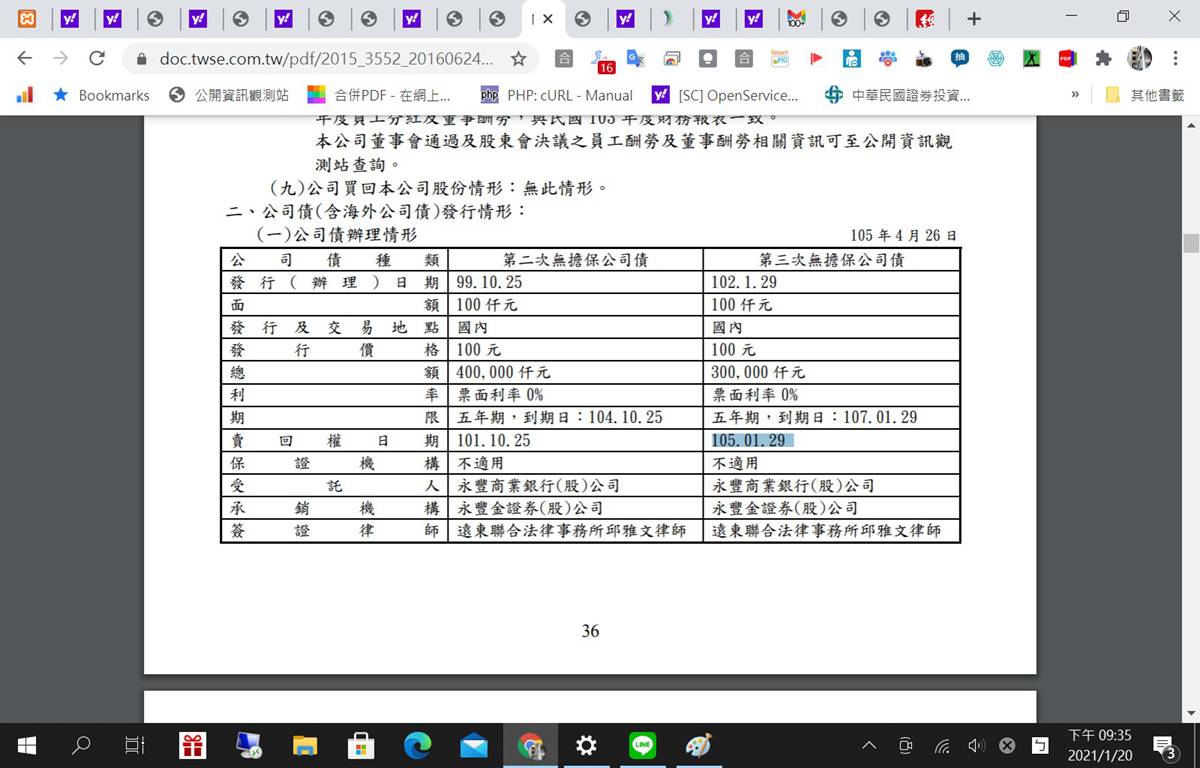Reload the current PDF page
Viewport: 1200px width, 768px height.
(97, 59)
